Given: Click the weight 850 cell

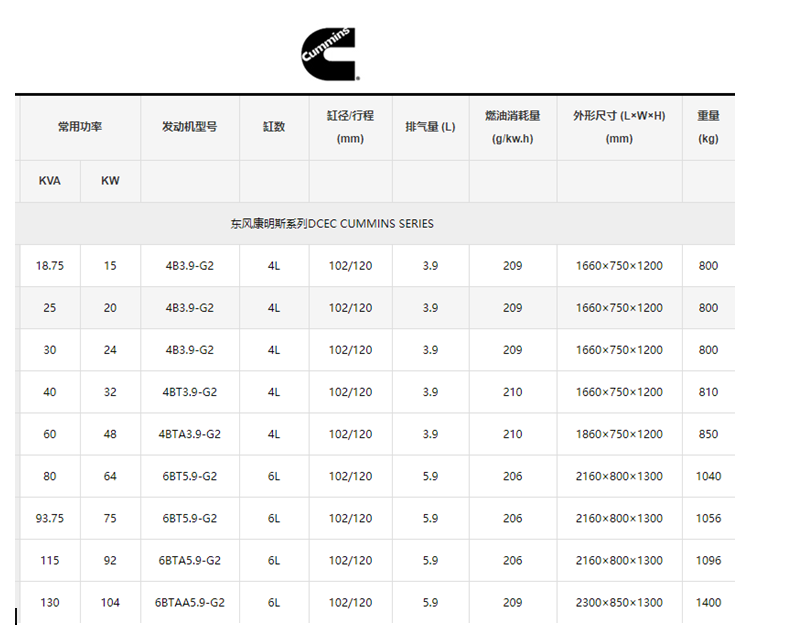Looking at the screenshot, I should point(708,434).
